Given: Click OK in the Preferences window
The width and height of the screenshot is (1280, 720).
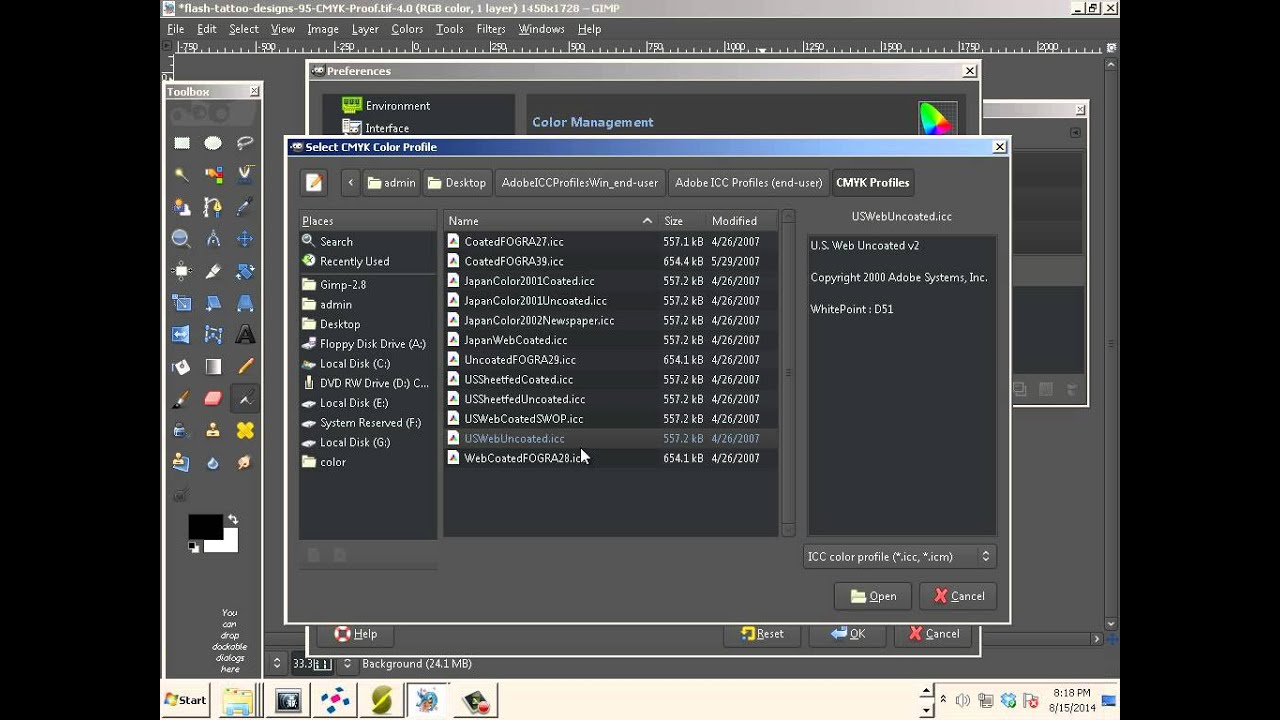Looking at the screenshot, I should [x=848, y=634].
